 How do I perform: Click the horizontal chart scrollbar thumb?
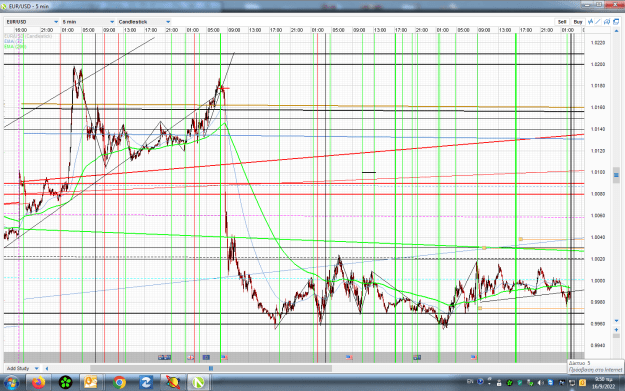pos(211,369)
